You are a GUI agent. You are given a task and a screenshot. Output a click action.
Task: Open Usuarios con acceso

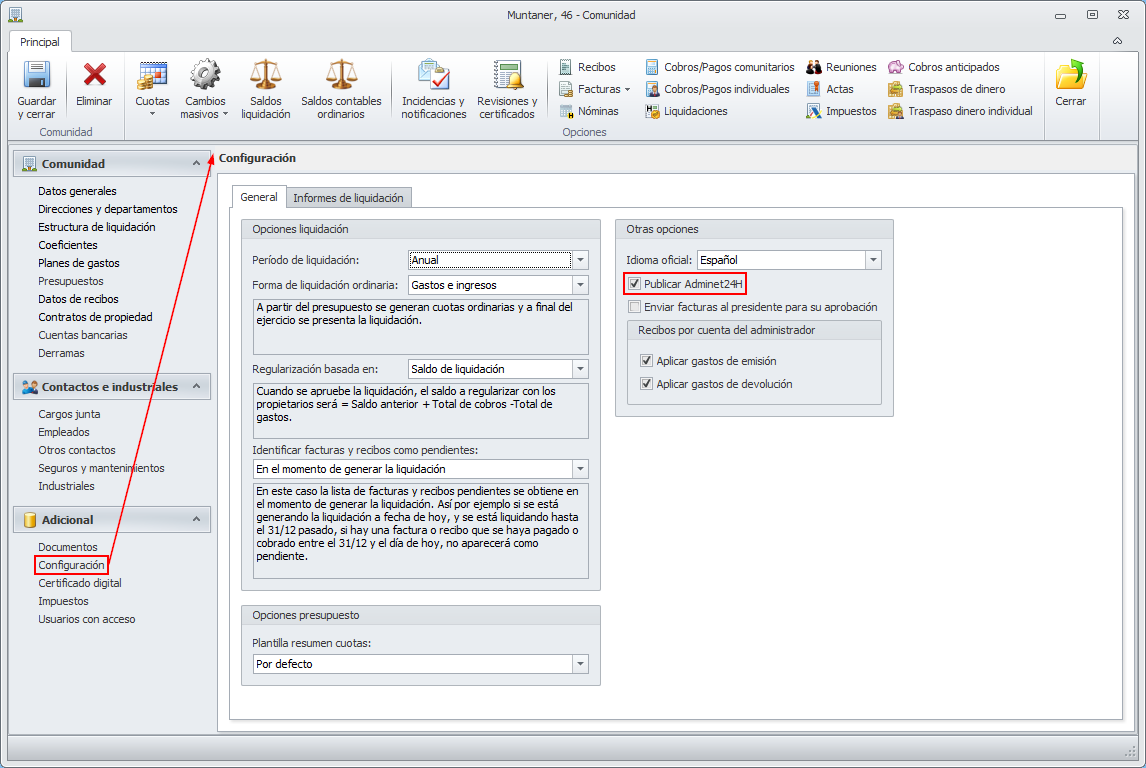point(87,620)
